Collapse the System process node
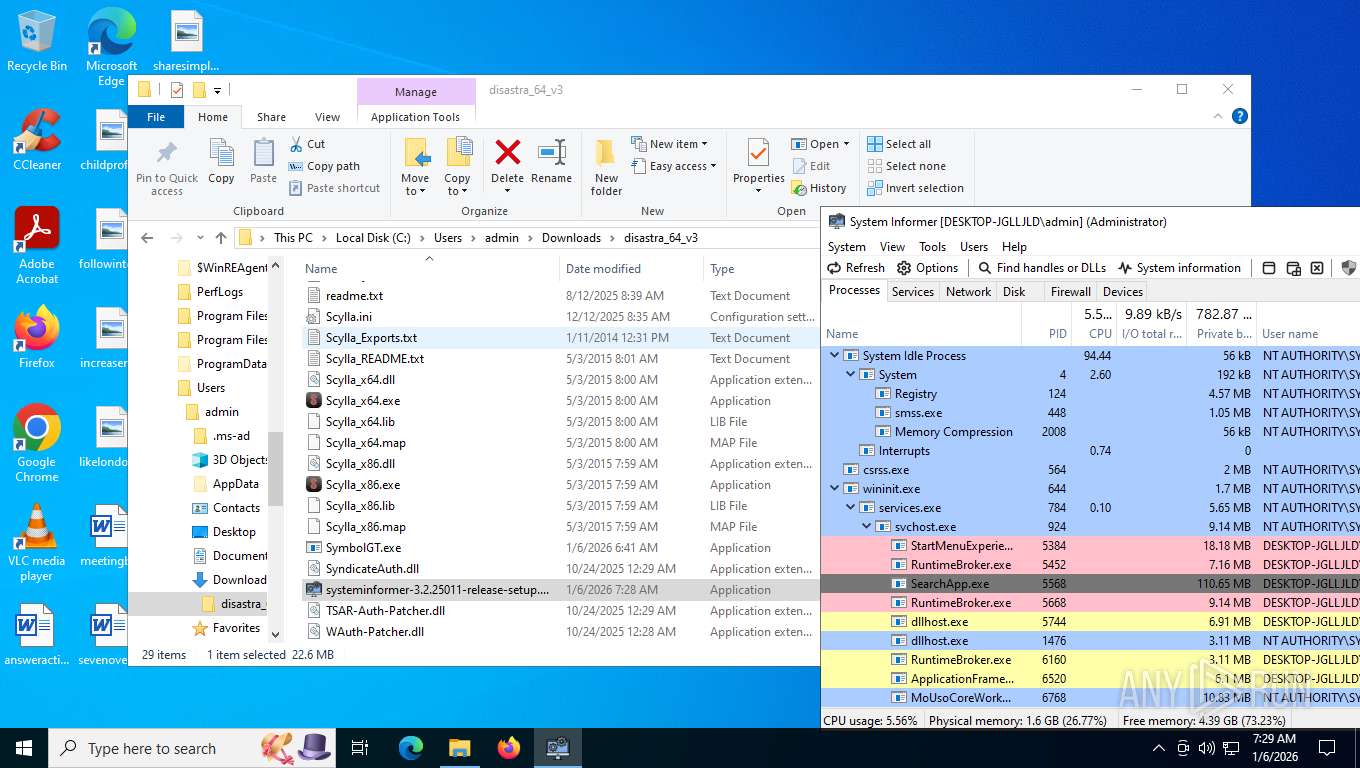 point(851,375)
